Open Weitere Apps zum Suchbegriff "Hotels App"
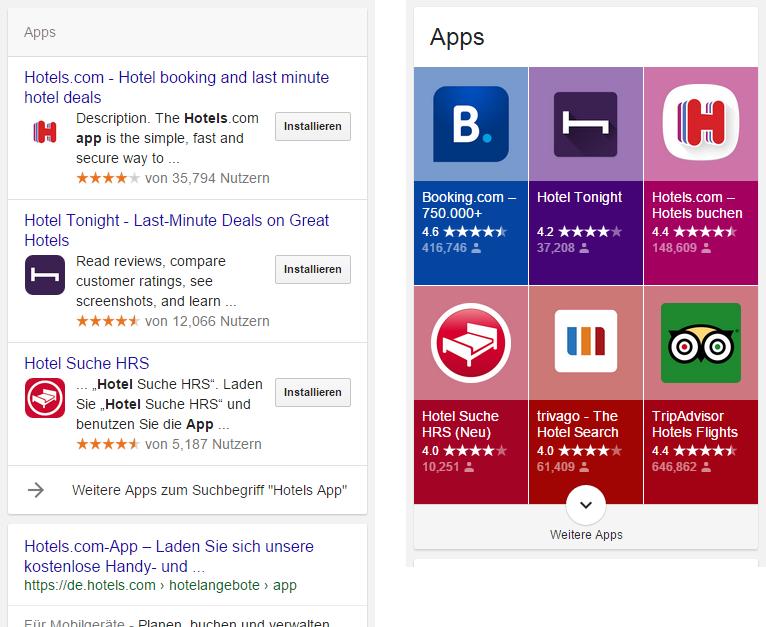Viewport: 766px width, 627px height. click(210, 490)
